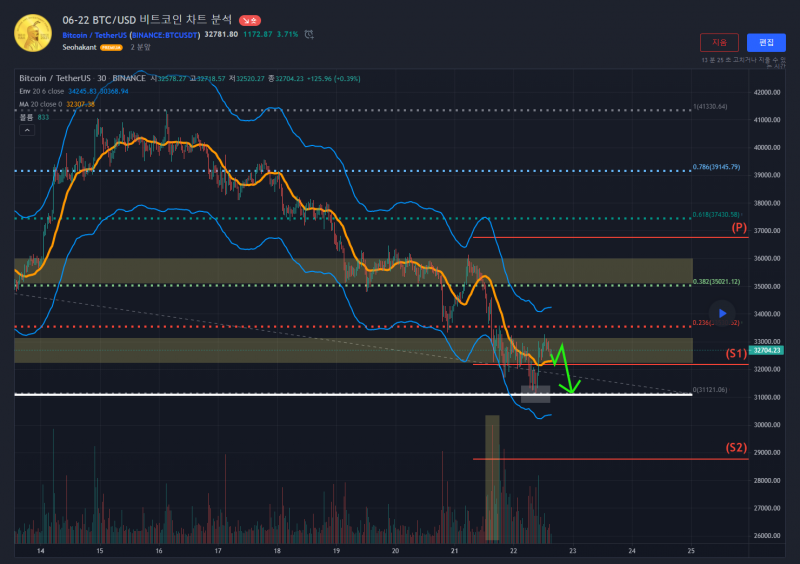The image size is (800, 564).
Task: Select the red (S1) support label
Action: click(x=735, y=353)
